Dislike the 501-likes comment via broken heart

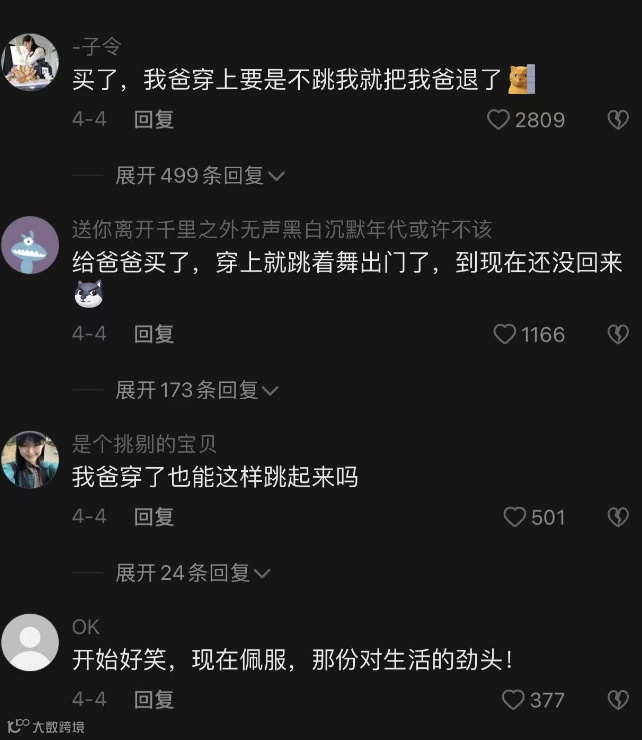pos(618,517)
